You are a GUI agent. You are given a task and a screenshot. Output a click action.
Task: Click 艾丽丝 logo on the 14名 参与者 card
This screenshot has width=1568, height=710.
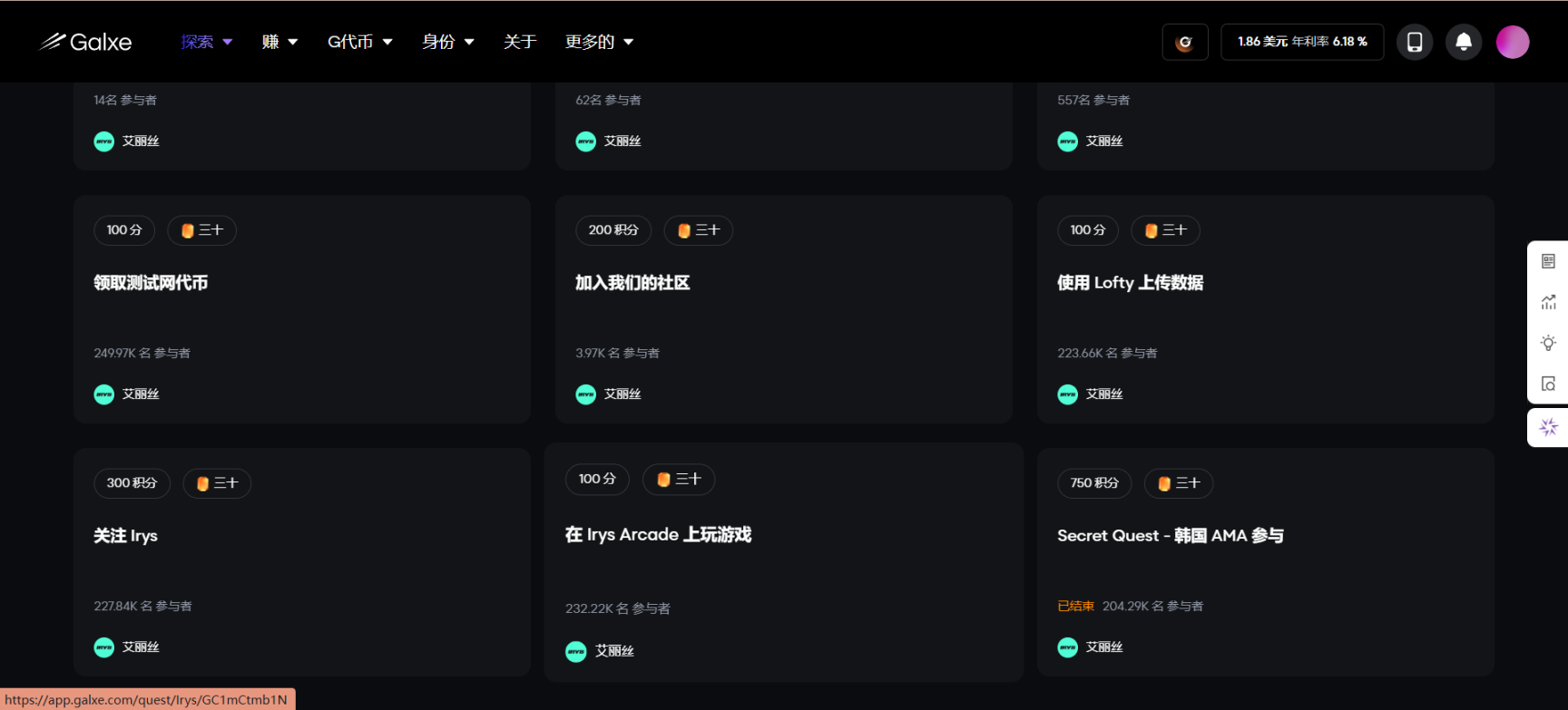coord(104,141)
